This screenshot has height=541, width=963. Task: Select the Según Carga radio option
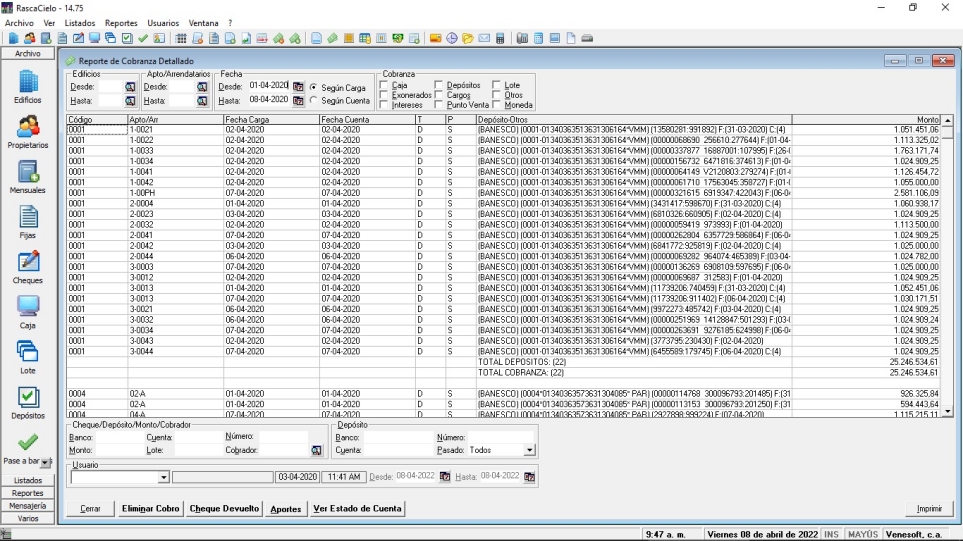[314, 87]
